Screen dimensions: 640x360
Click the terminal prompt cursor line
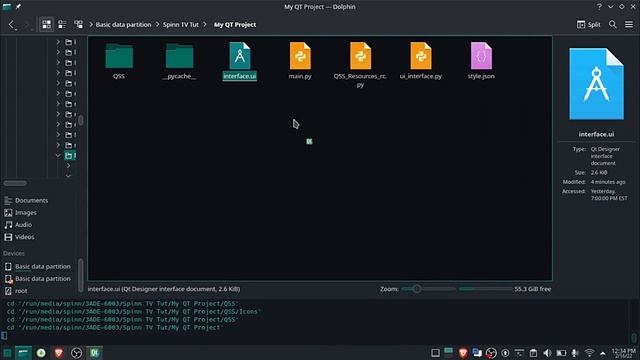[x=4, y=336]
